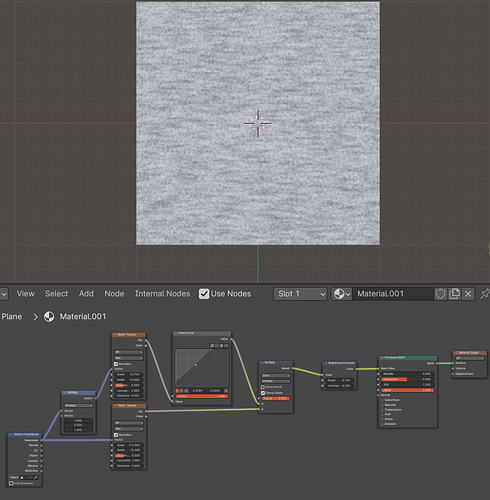Click the eyedropper icon in Texture Coordinate node
The height and width of the screenshot is (500, 490).
(36, 477)
